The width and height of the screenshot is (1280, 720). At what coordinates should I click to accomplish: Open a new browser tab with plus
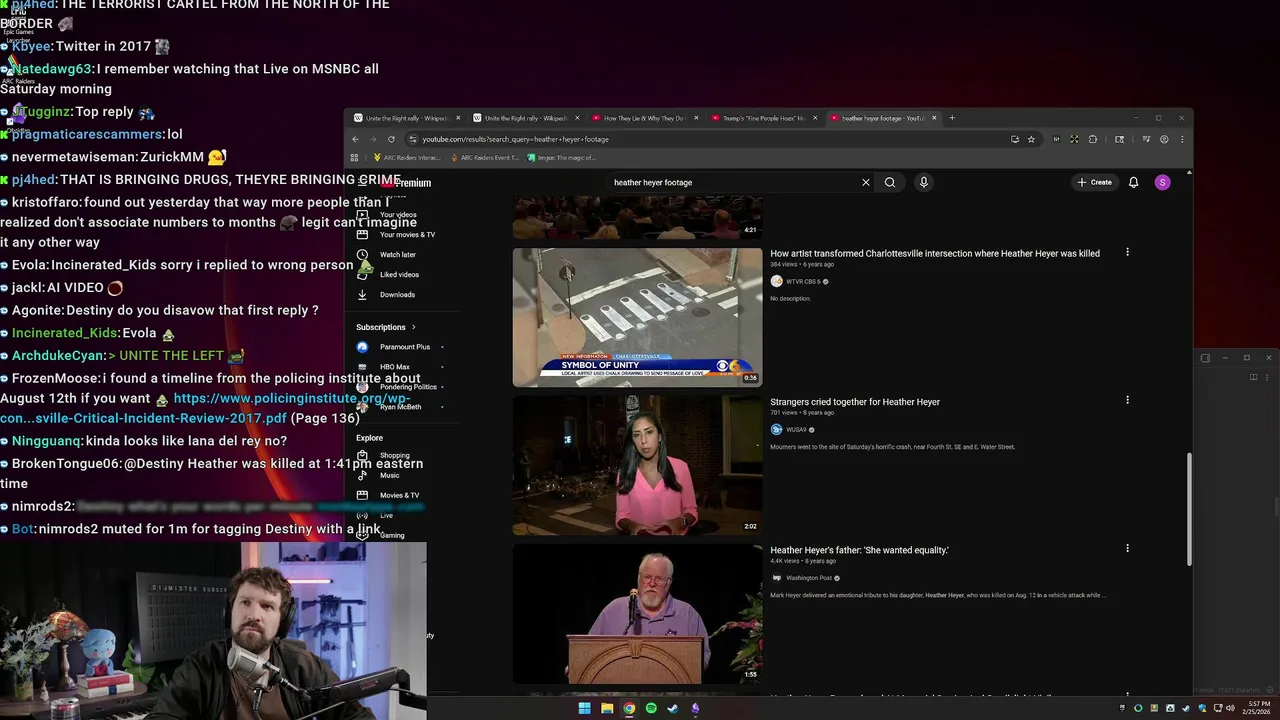(952, 118)
